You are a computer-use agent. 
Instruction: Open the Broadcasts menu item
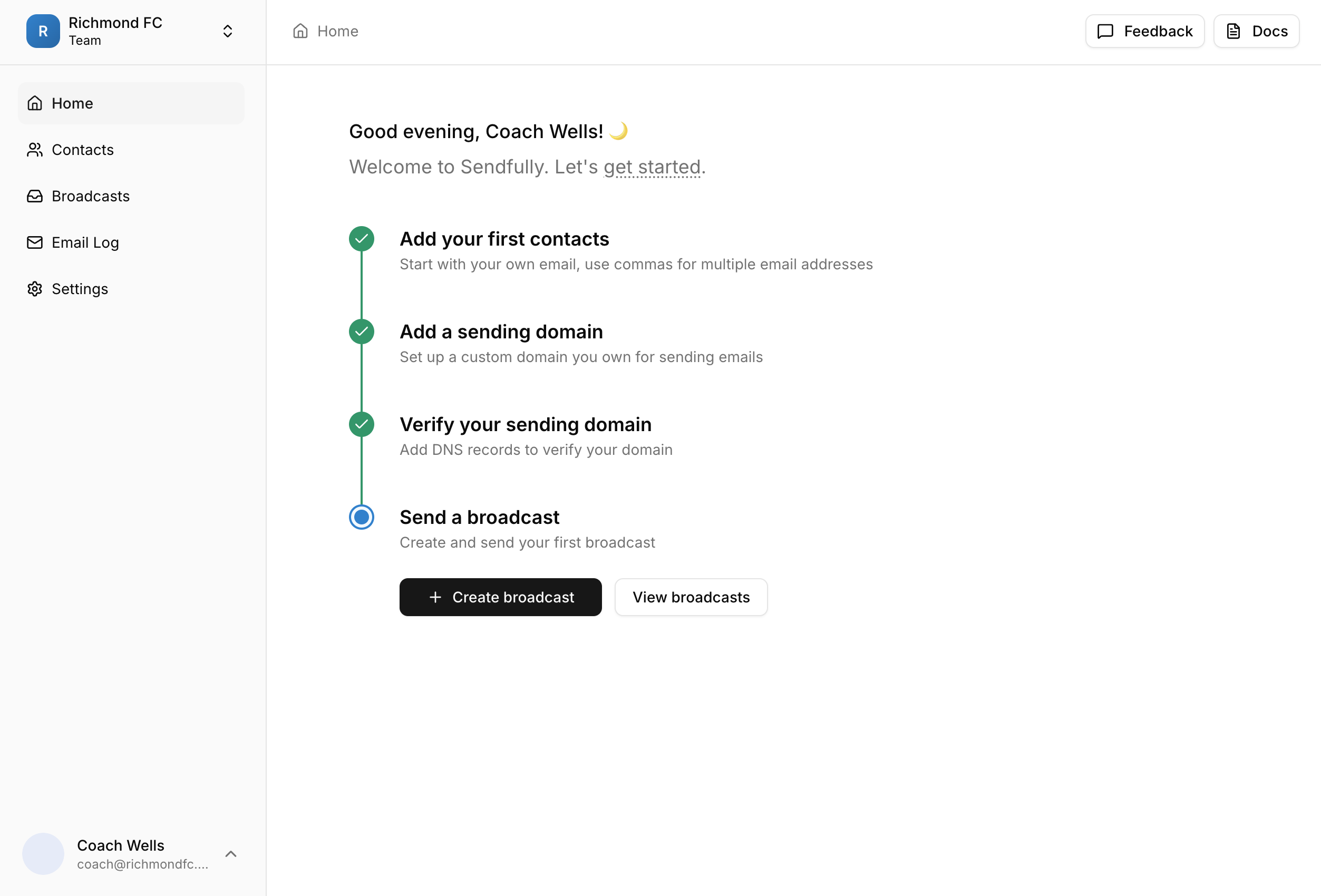[x=91, y=196]
